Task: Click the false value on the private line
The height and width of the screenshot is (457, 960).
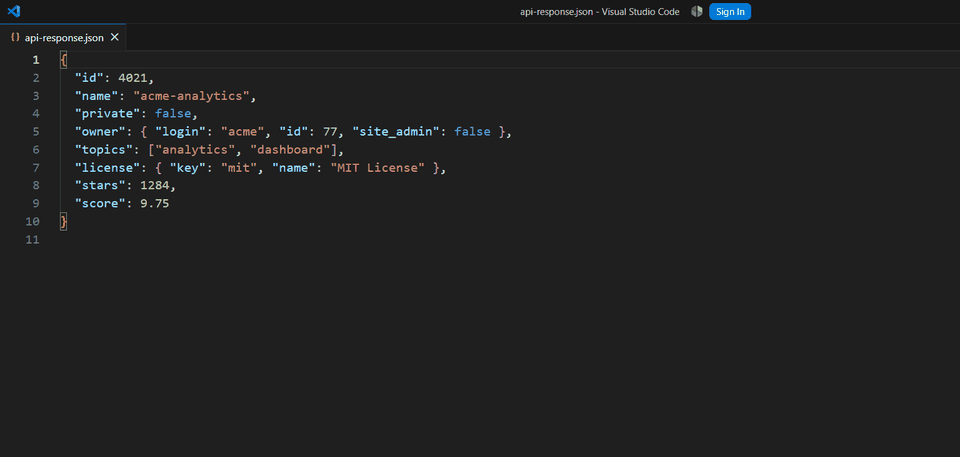Action: [x=173, y=113]
